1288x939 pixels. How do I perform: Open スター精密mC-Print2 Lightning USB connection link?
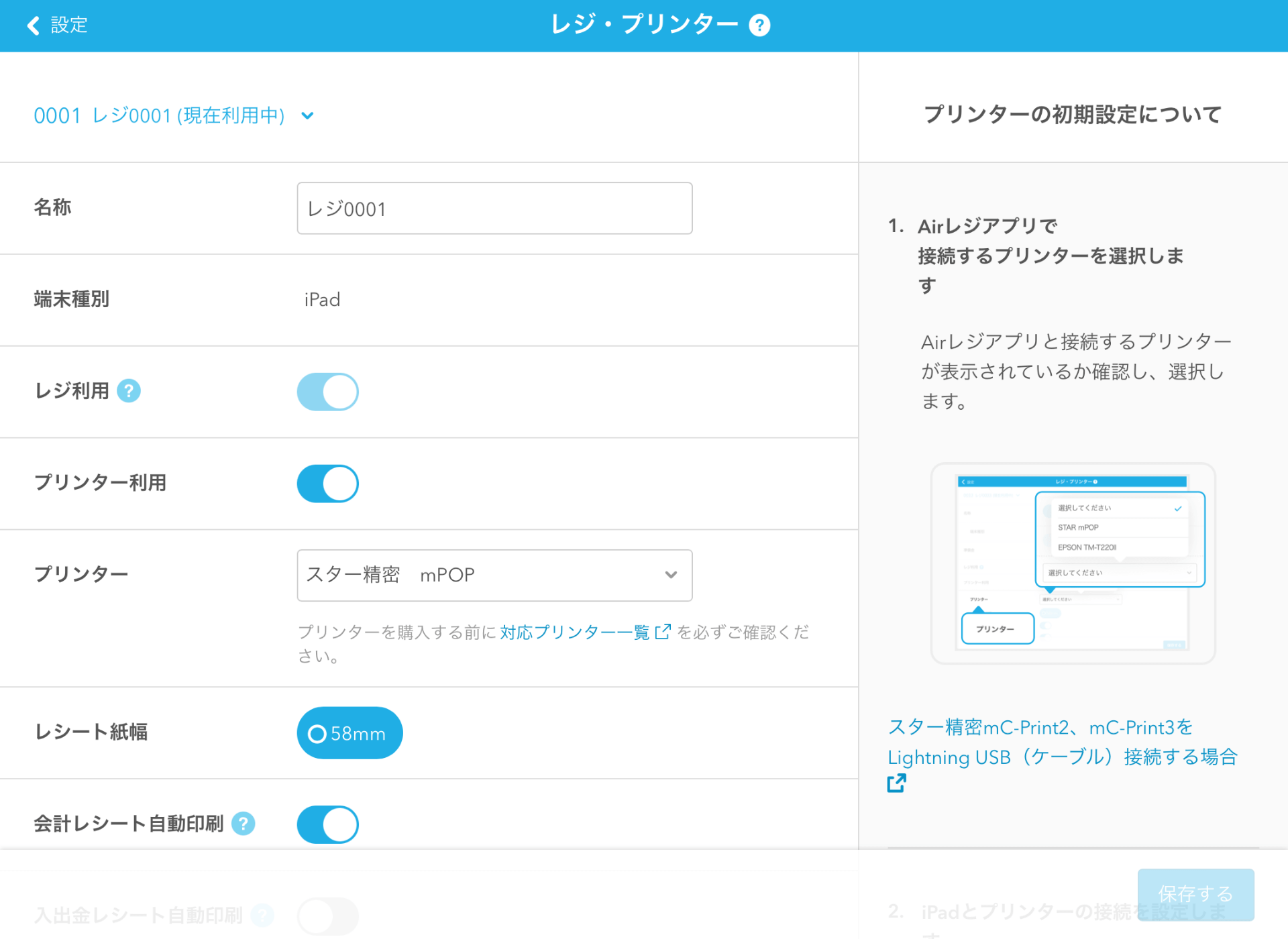pos(1062,742)
